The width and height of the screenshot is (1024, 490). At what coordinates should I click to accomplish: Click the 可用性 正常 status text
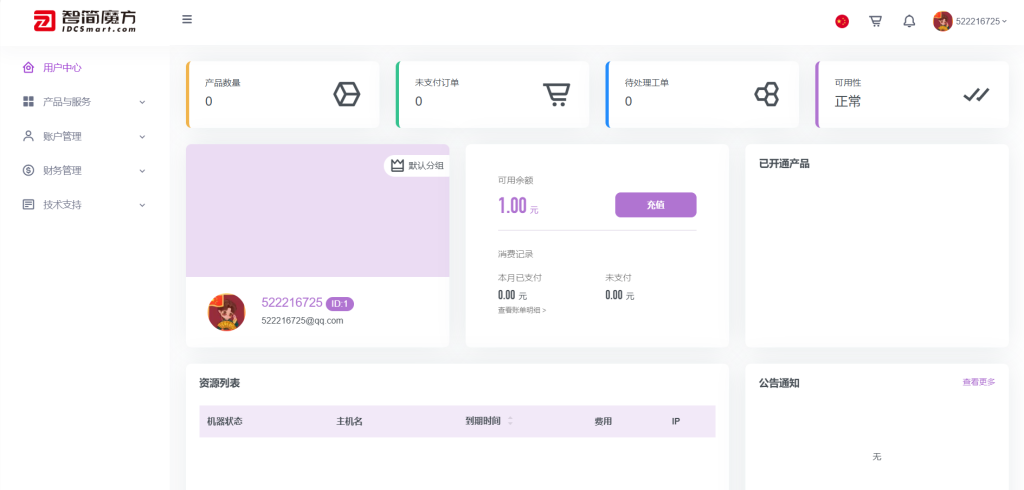click(x=848, y=101)
